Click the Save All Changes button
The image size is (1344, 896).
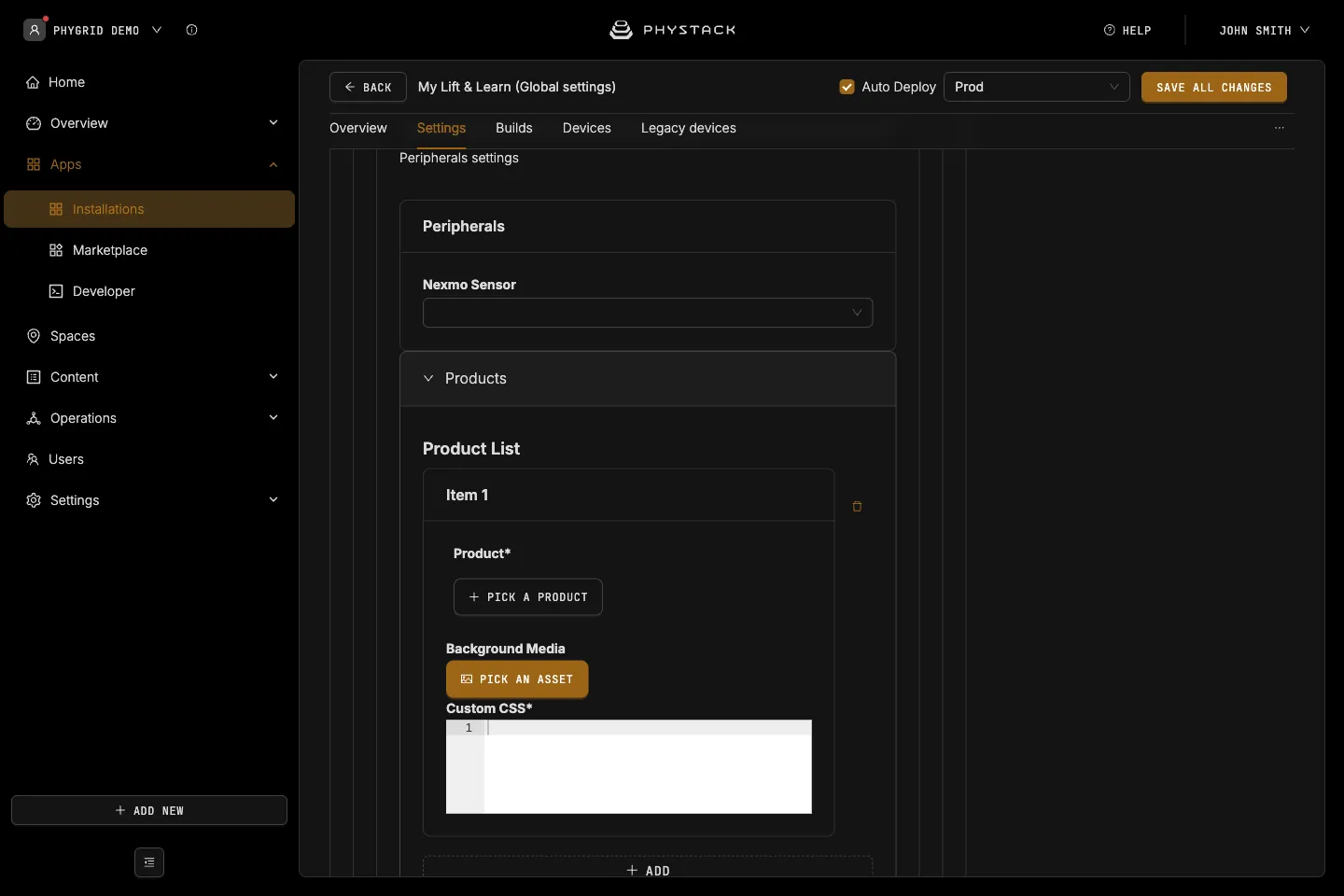(x=1214, y=87)
